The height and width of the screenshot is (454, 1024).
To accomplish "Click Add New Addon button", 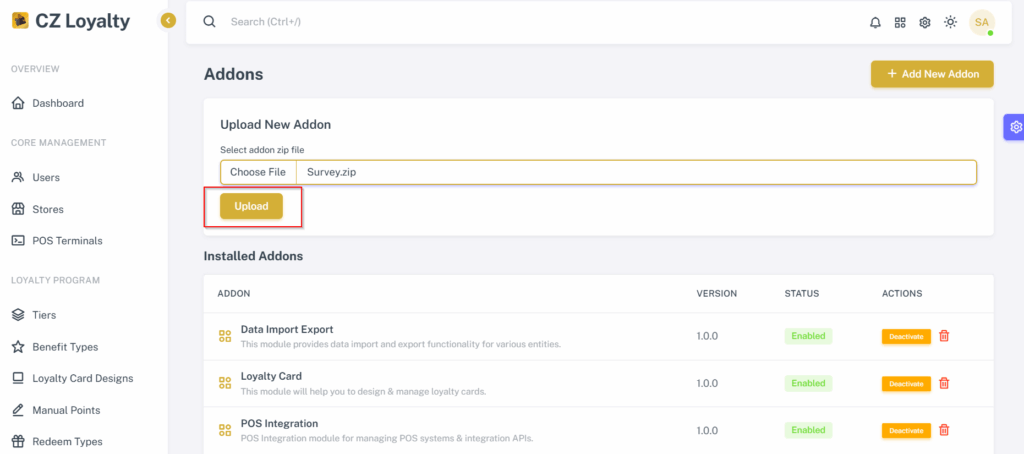I will coord(932,74).
